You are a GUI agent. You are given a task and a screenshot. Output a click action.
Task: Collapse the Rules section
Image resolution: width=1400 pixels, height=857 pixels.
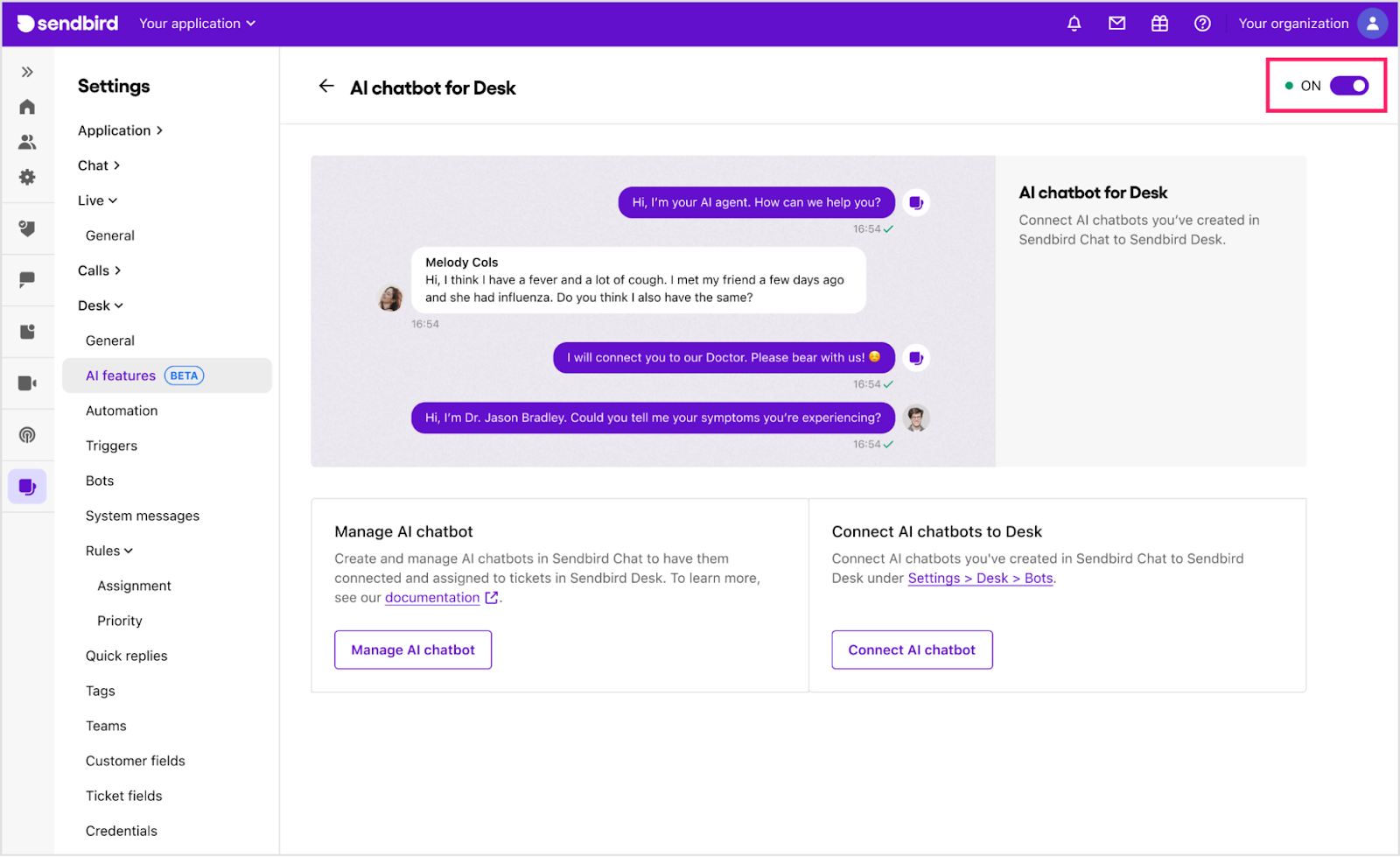pos(108,550)
